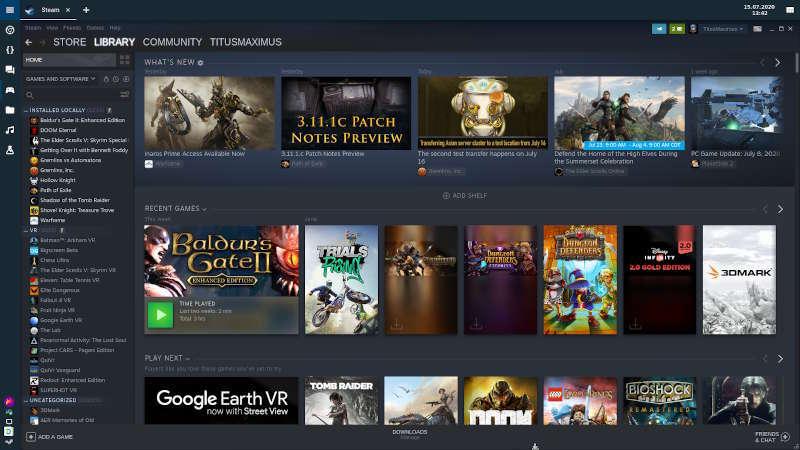Collapse the Uncategorized category
Screen dimensions: 800x450
(26, 401)
